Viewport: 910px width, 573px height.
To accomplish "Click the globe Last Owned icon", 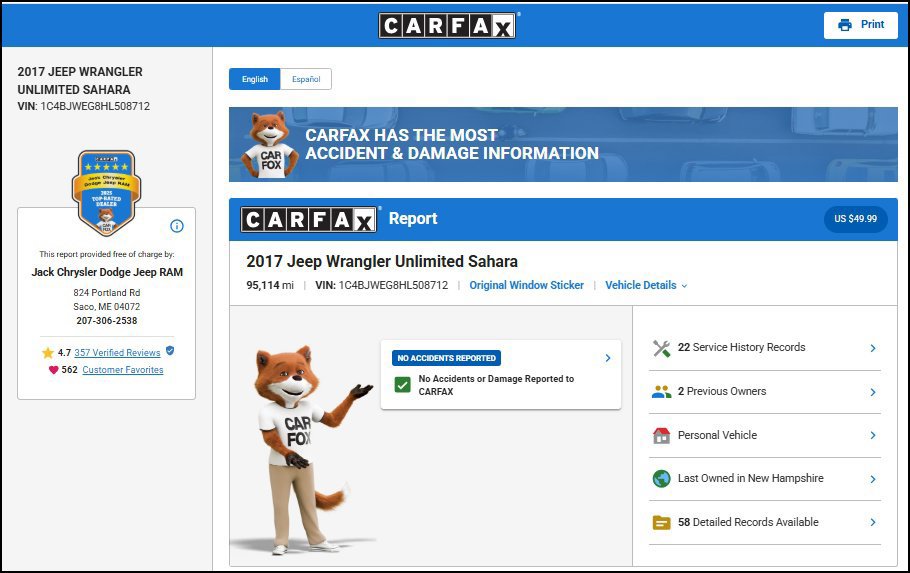I will click(662, 479).
